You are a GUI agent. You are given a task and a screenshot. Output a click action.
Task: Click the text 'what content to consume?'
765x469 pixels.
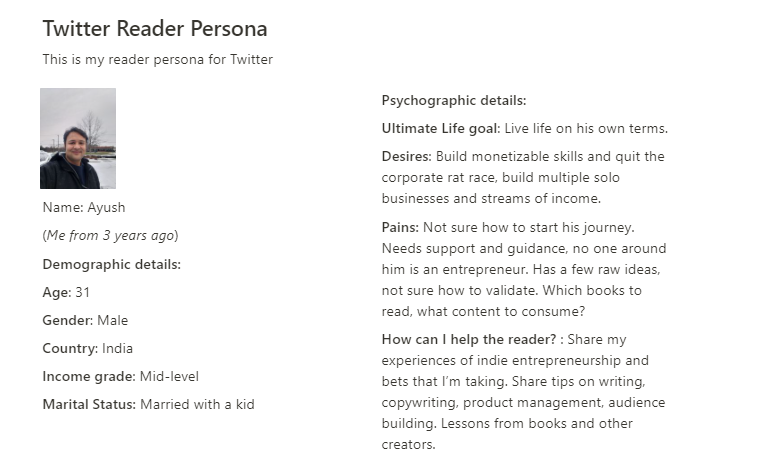[501, 311]
